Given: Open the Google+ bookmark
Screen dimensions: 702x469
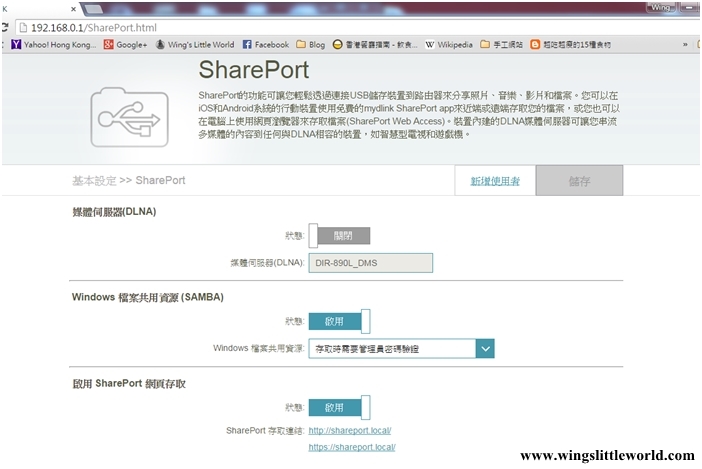Looking at the screenshot, I should (x=124, y=44).
